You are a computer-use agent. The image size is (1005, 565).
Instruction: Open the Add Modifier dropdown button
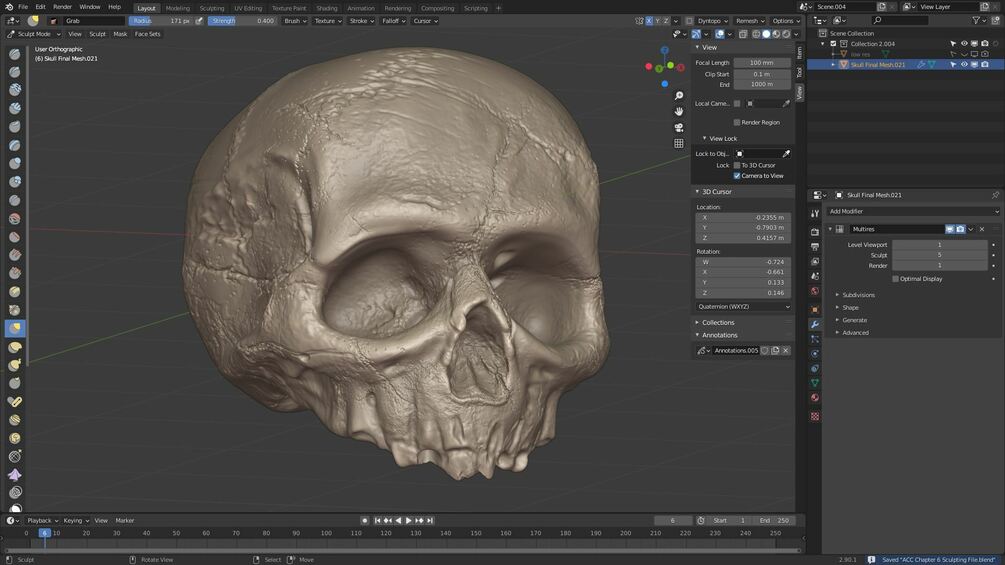pos(913,211)
